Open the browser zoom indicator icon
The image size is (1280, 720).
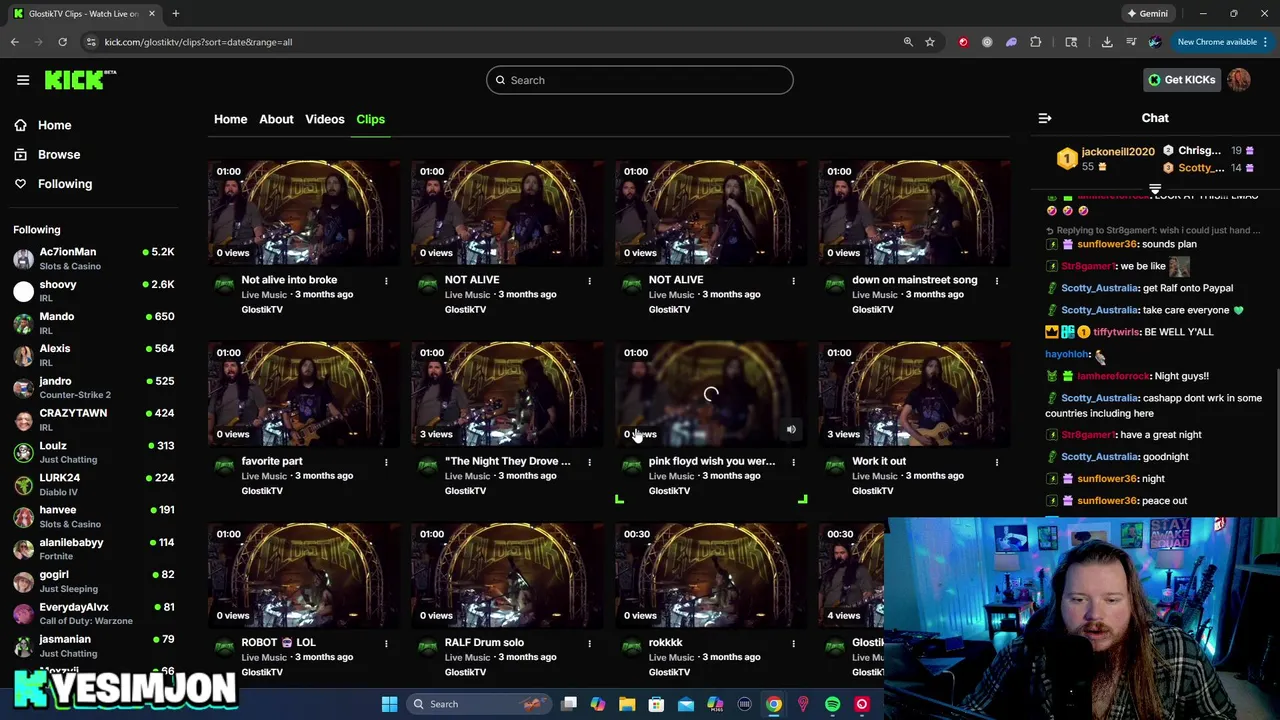tap(908, 42)
